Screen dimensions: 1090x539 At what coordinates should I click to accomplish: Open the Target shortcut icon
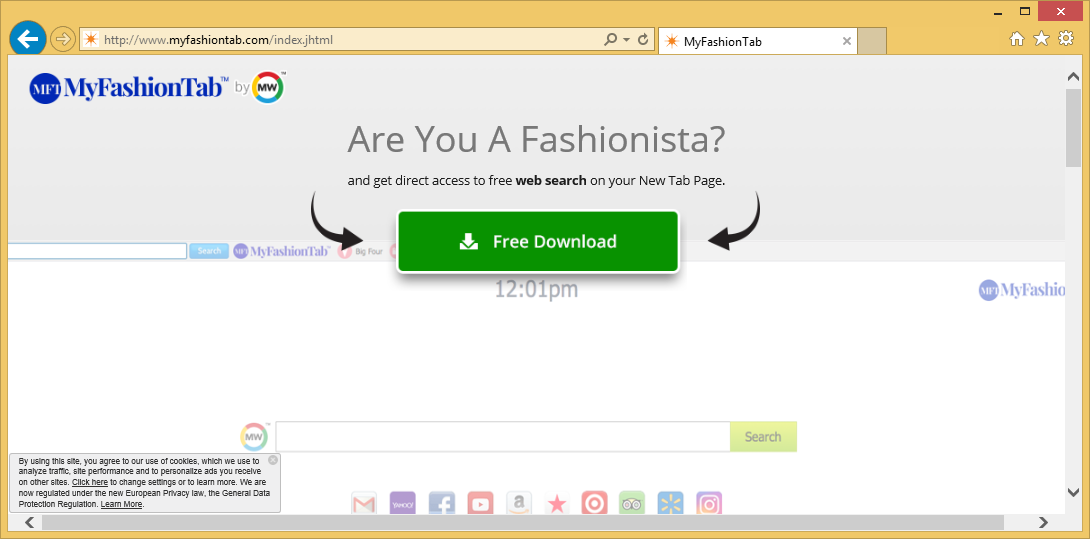tap(594, 504)
